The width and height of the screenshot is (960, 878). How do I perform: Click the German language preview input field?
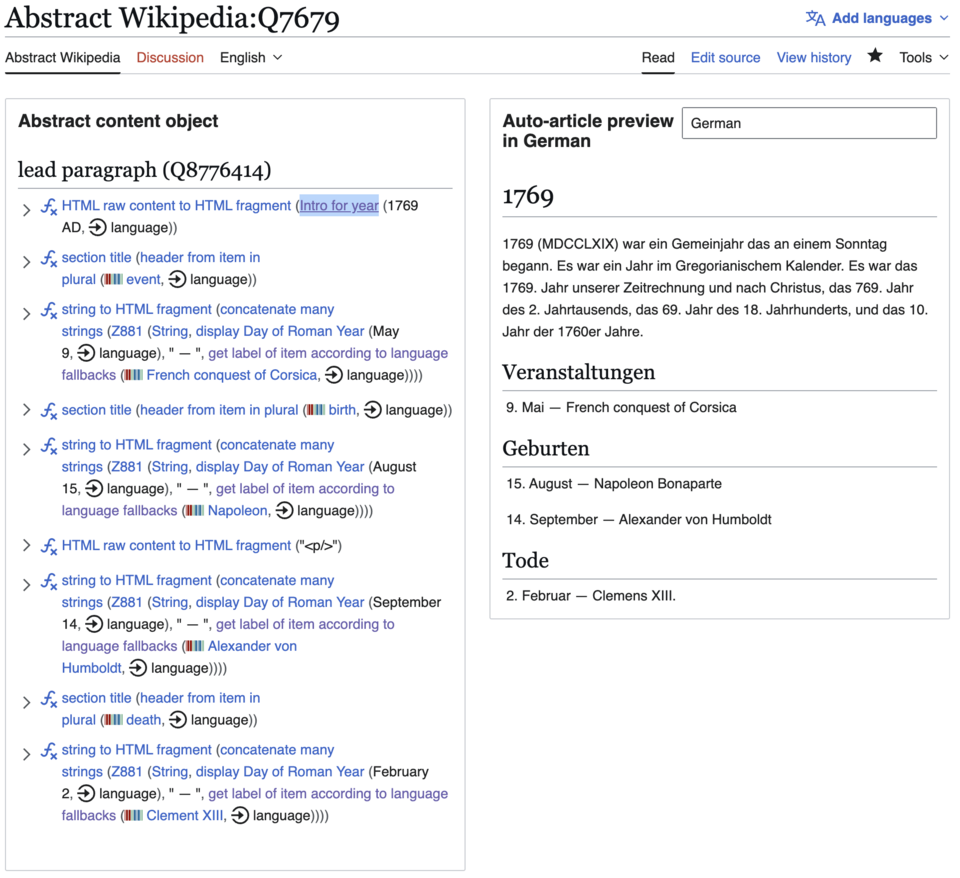[x=808, y=123]
